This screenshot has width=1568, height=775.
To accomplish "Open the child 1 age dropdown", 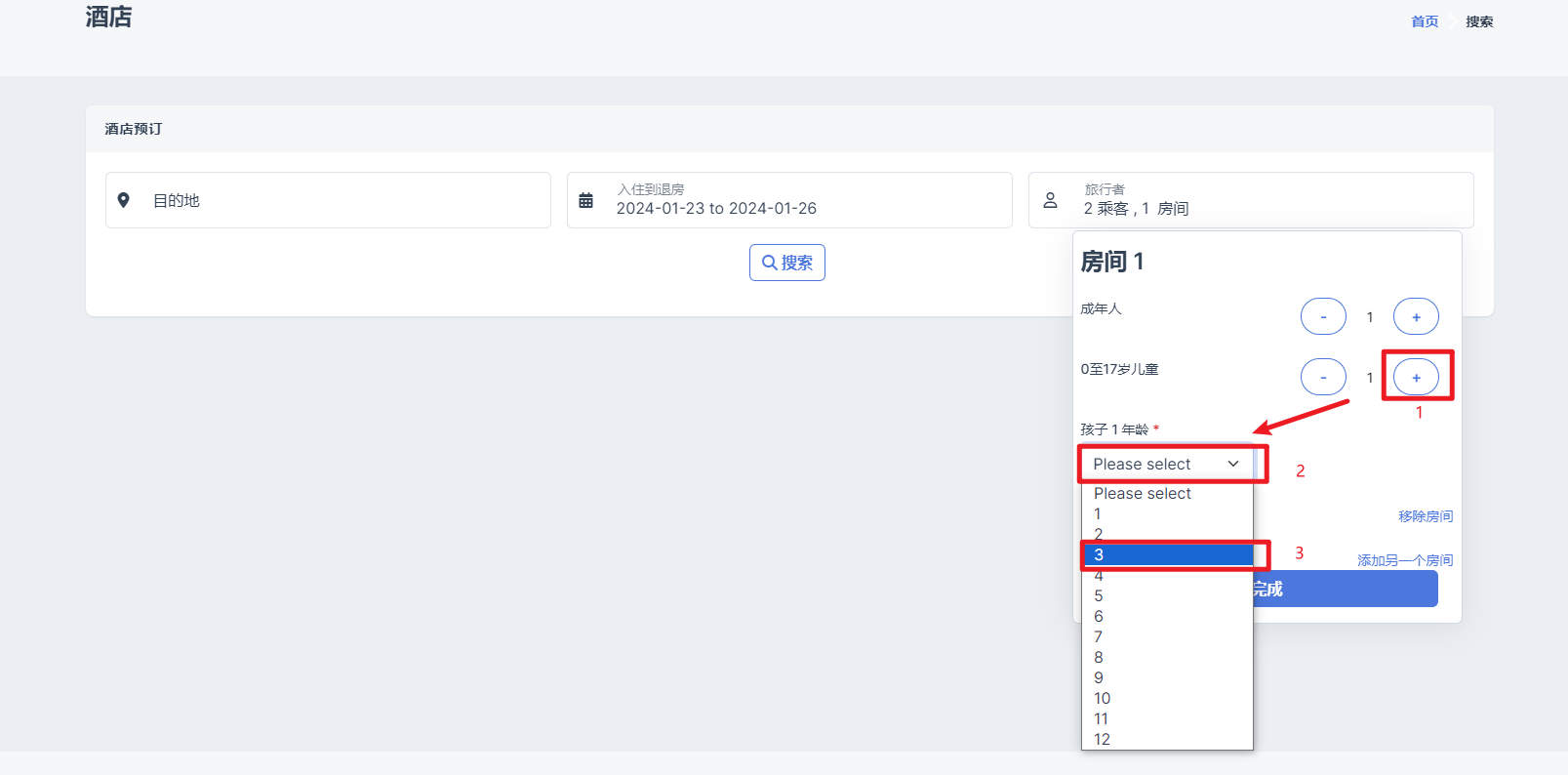I will 1166,464.
